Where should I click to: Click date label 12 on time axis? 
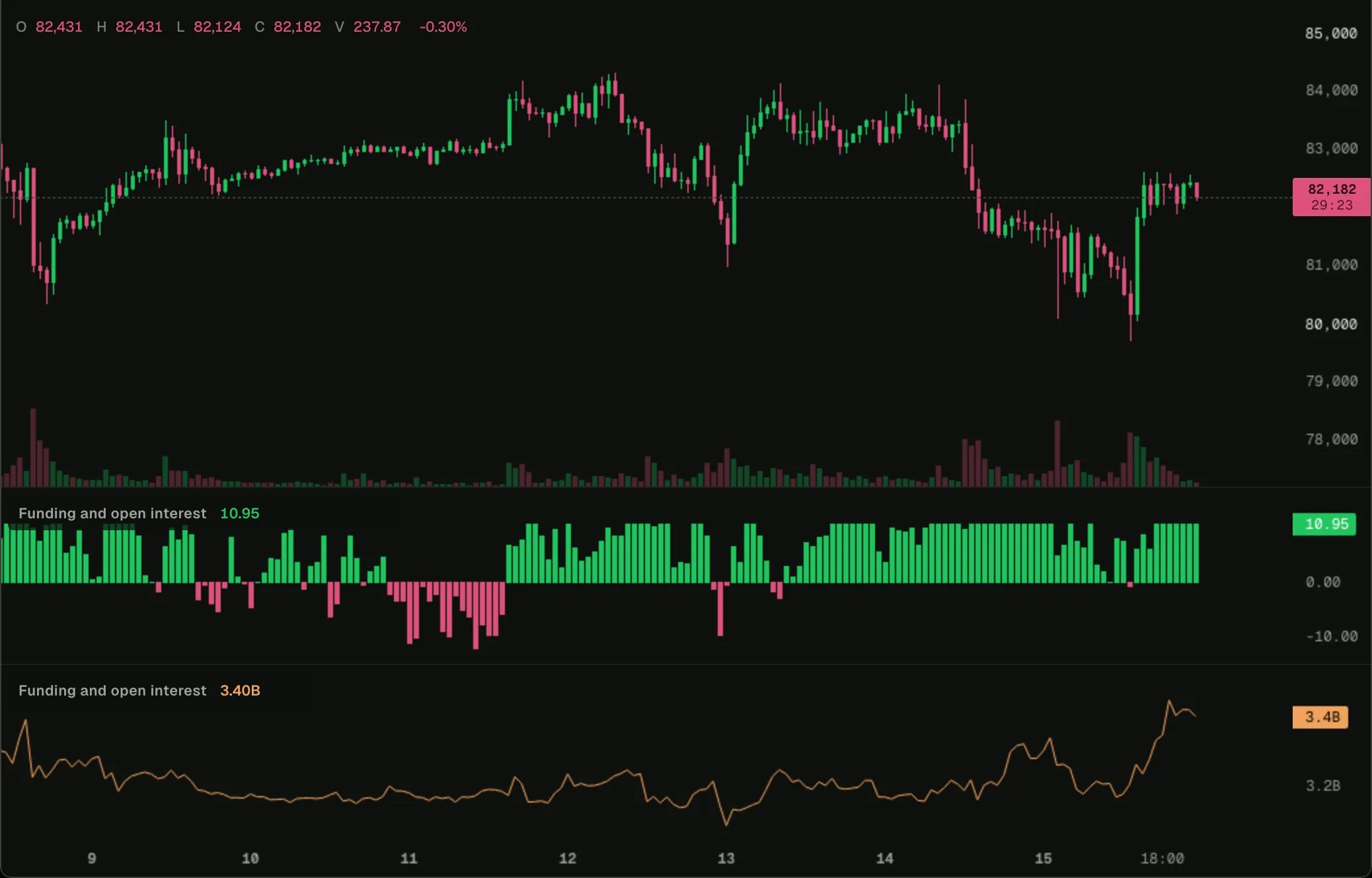(568, 859)
